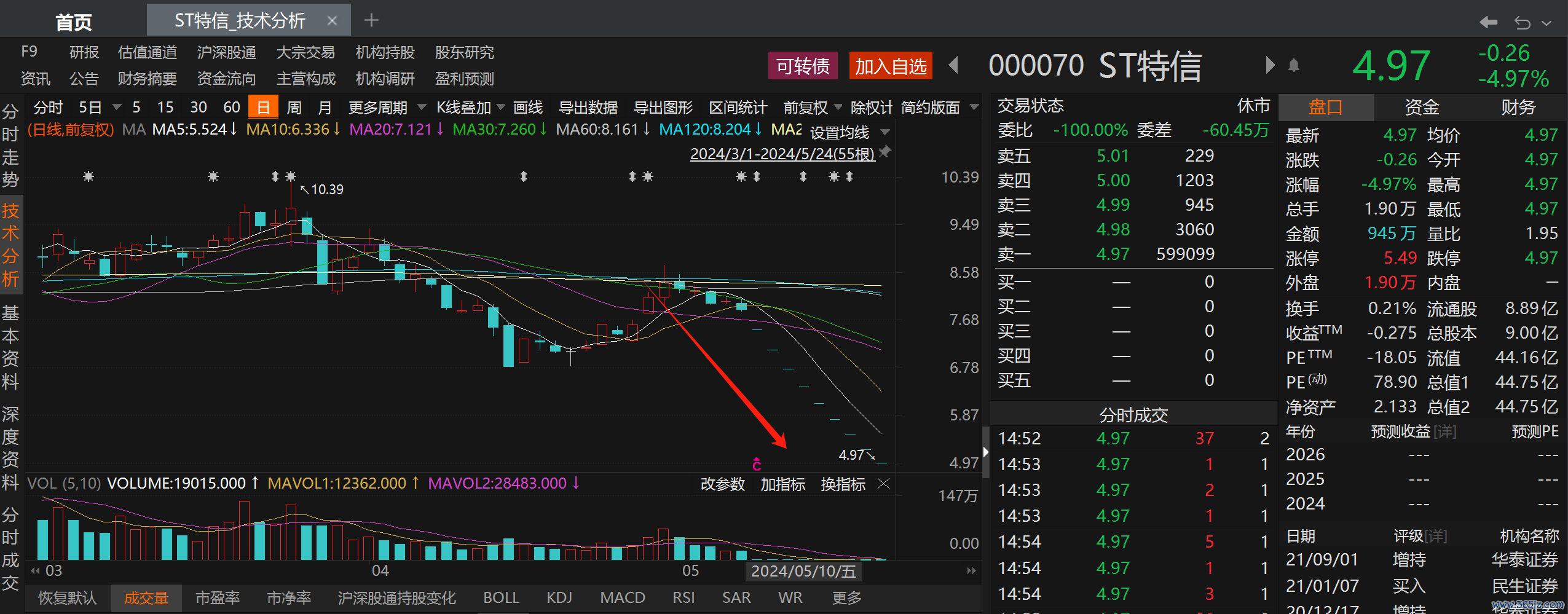Open the 首页 home tab

pos(73,22)
